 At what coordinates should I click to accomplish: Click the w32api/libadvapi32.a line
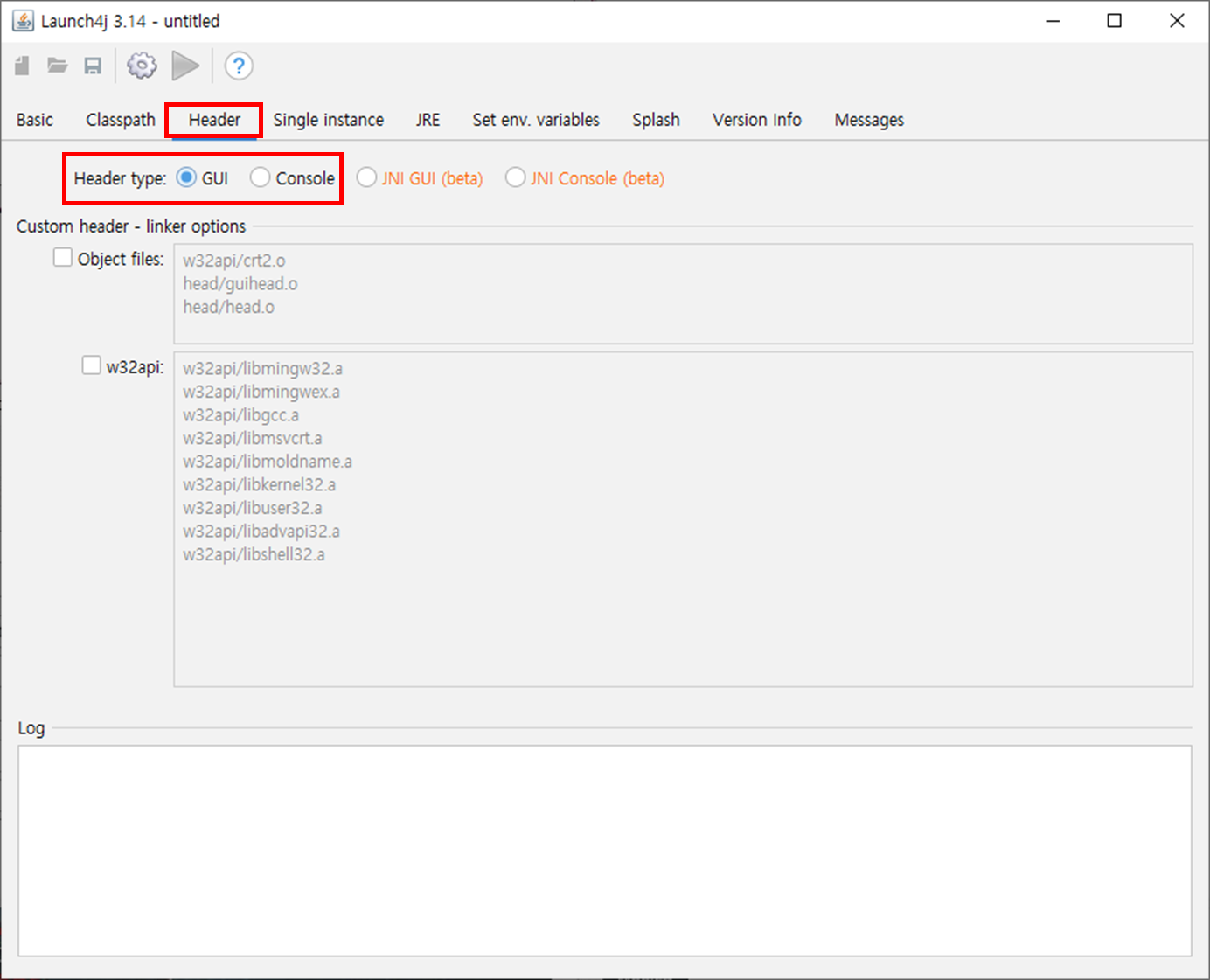tap(261, 531)
